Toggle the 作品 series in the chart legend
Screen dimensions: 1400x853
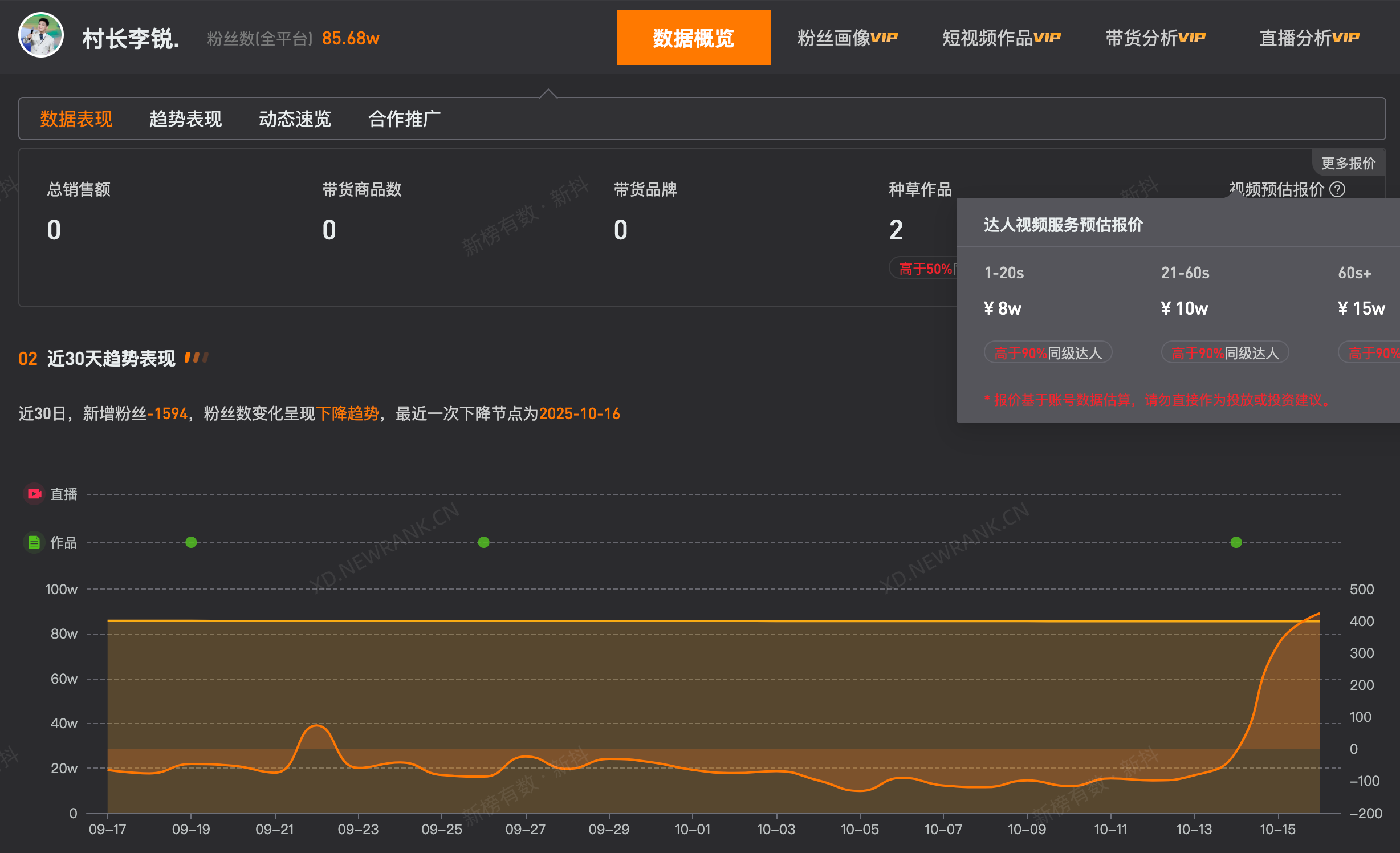coord(64,542)
